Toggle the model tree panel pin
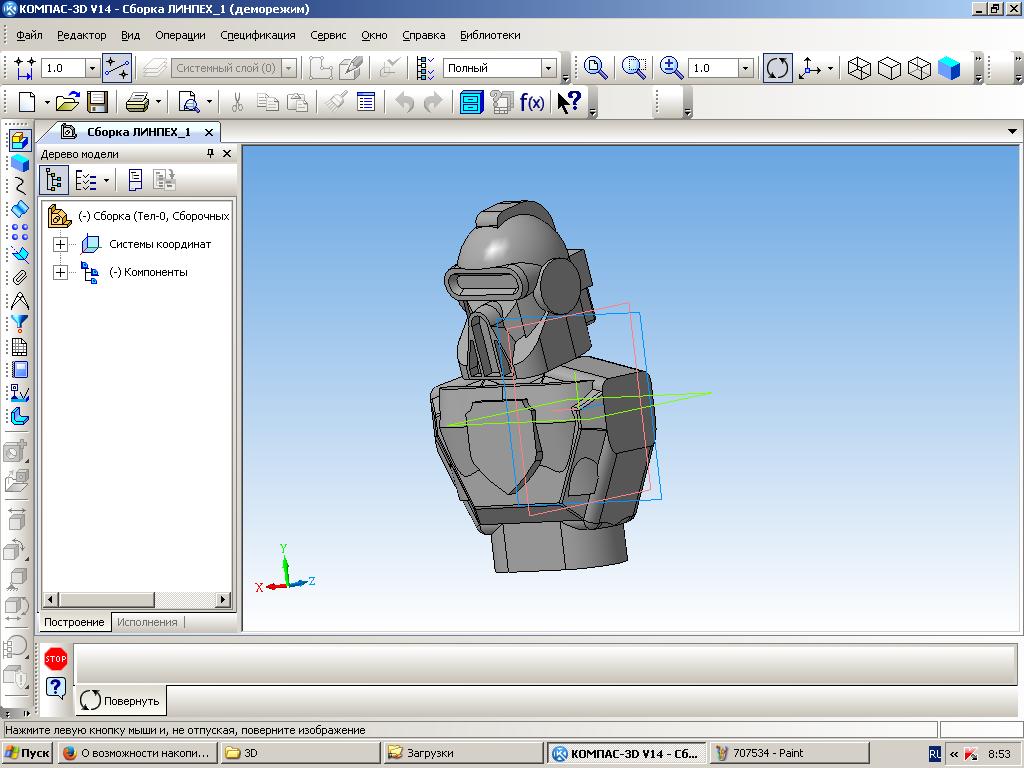 pyautogui.click(x=210, y=153)
